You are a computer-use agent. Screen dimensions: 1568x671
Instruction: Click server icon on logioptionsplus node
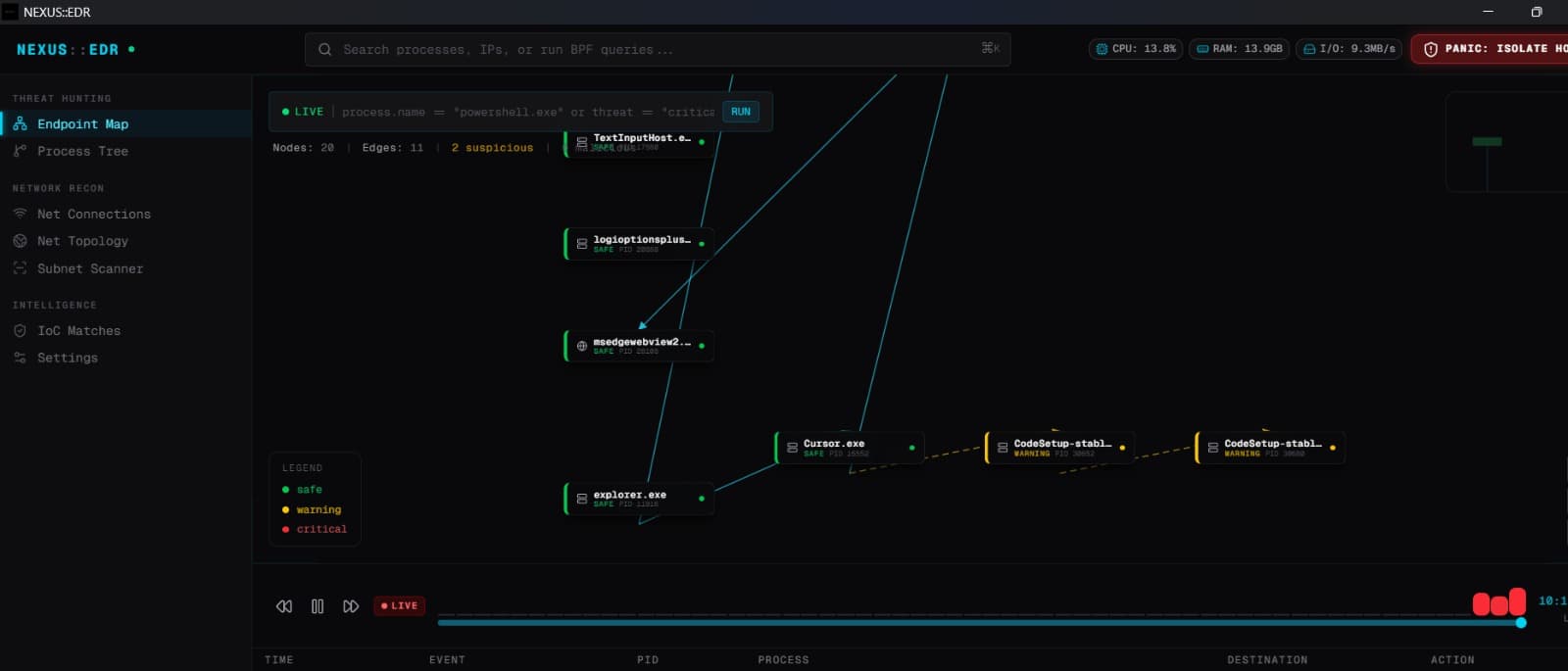tap(582, 244)
